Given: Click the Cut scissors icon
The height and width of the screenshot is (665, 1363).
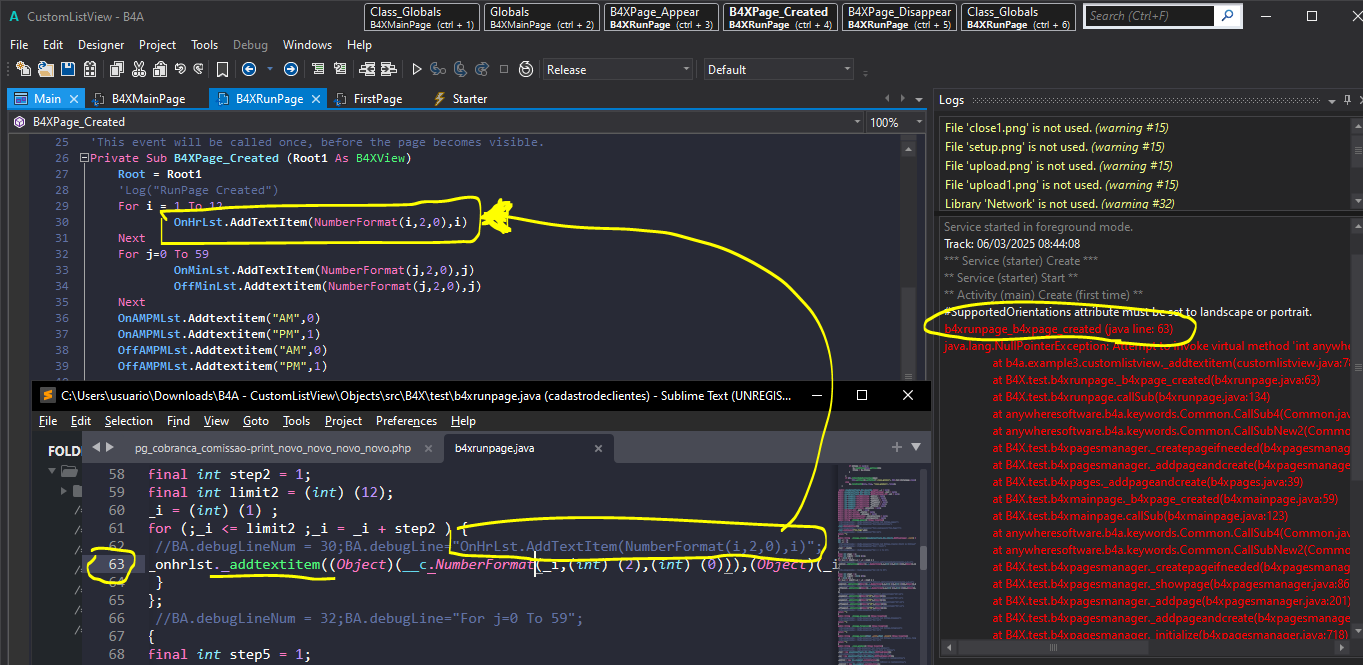Looking at the screenshot, I should click(x=138, y=69).
